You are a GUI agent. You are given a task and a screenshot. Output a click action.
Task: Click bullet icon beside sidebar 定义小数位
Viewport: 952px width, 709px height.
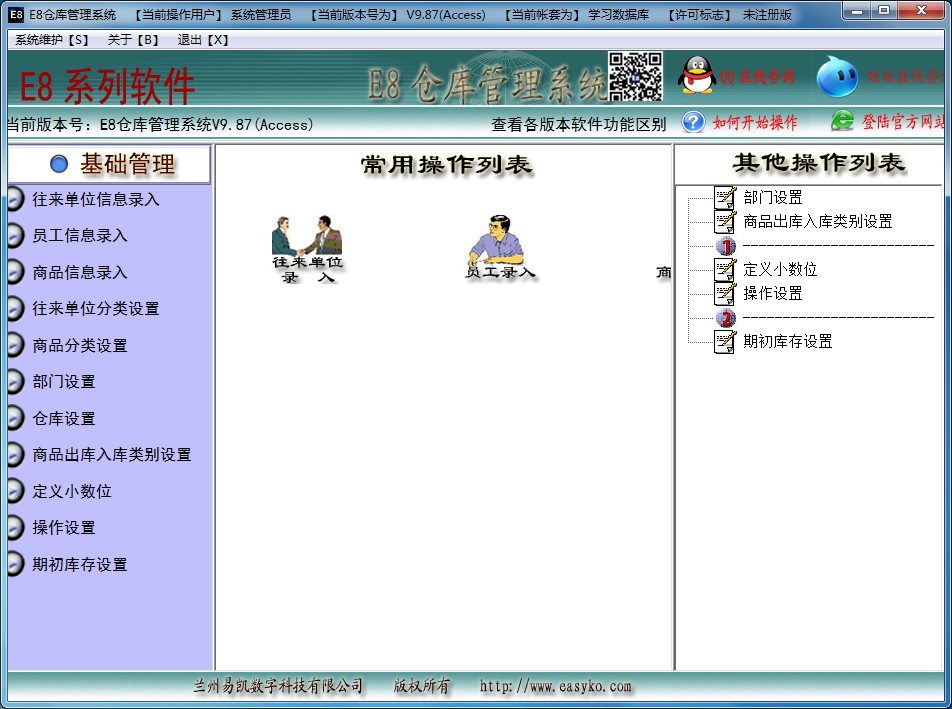(x=15, y=491)
